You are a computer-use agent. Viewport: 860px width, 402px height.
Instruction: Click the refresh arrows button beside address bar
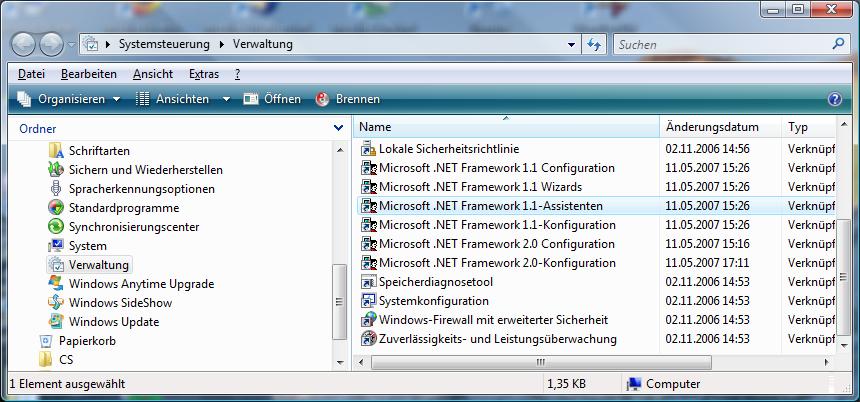[x=594, y=45]
